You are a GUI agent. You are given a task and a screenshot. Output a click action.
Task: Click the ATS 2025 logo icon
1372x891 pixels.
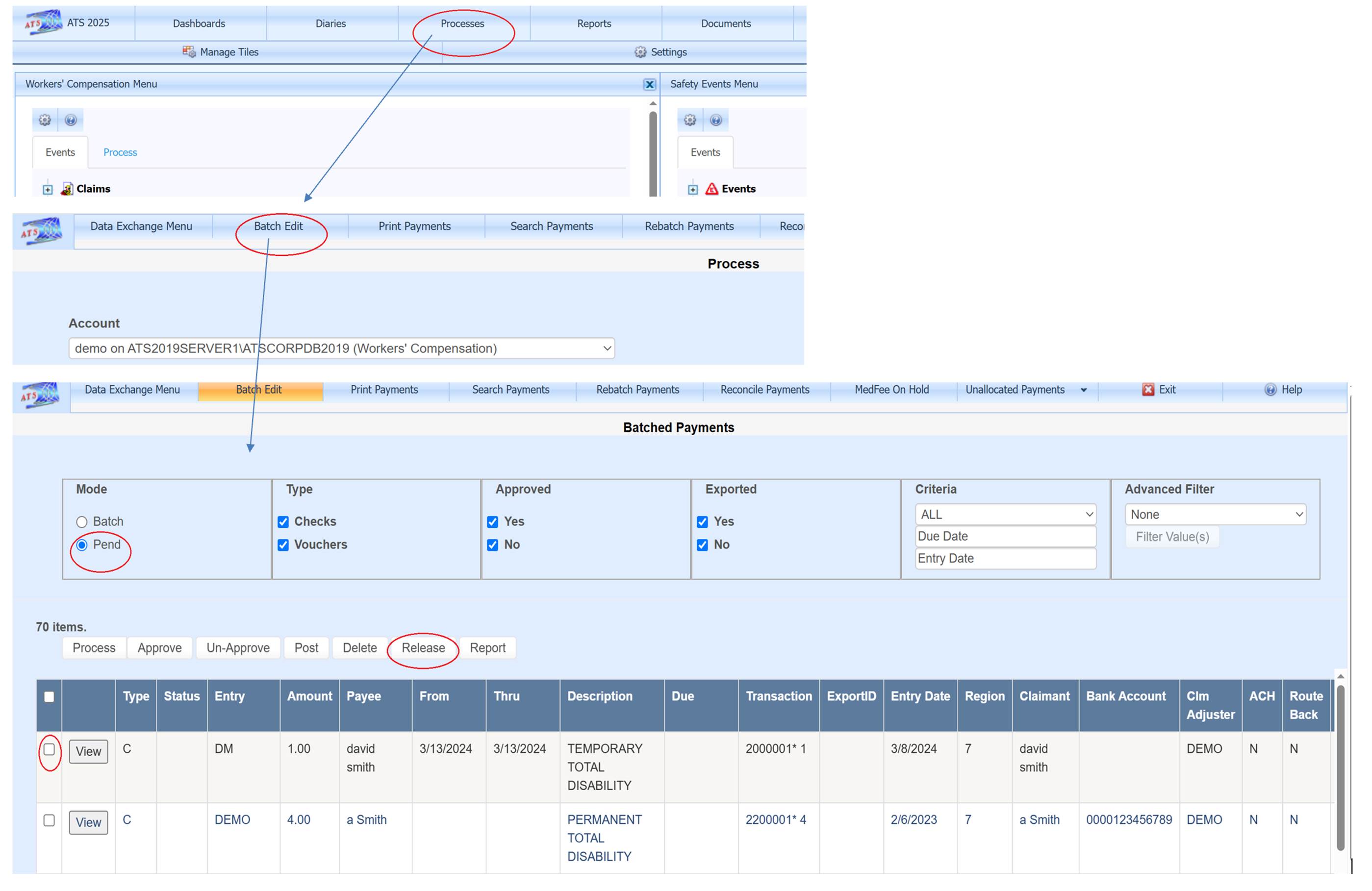[x=43, y=23]
